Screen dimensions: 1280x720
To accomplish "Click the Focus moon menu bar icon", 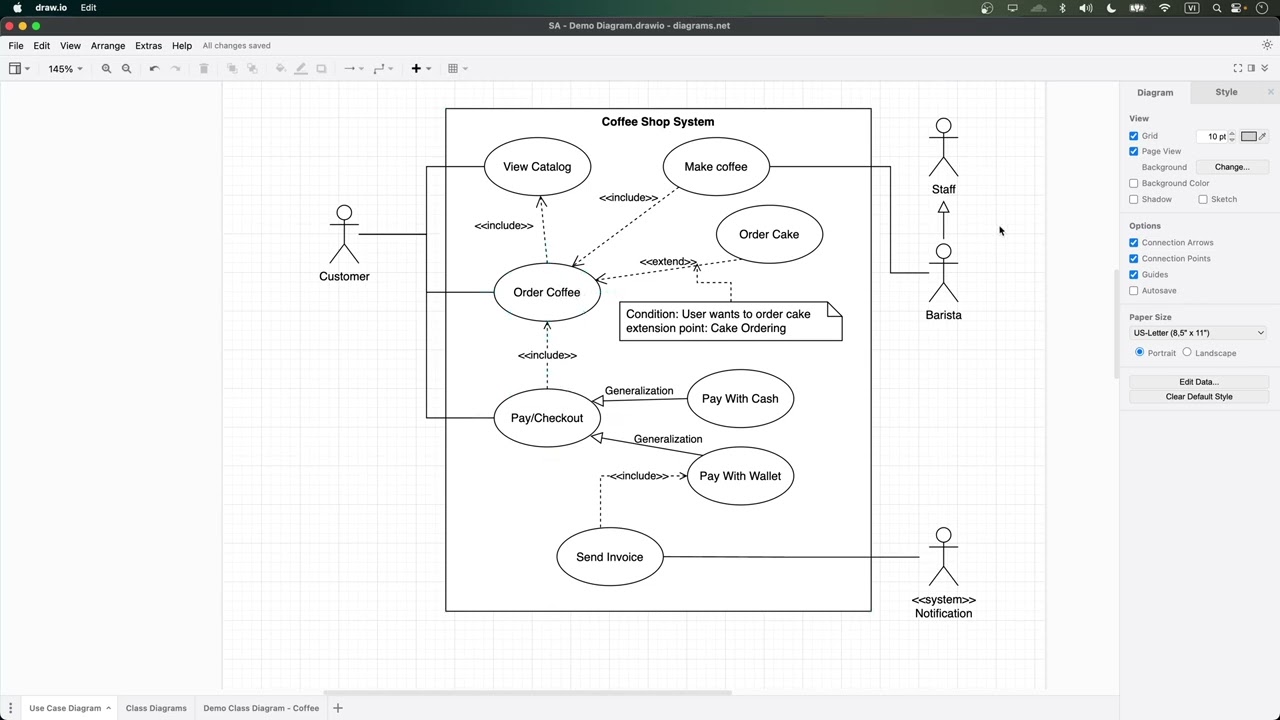I will [x=1111, y=8].
